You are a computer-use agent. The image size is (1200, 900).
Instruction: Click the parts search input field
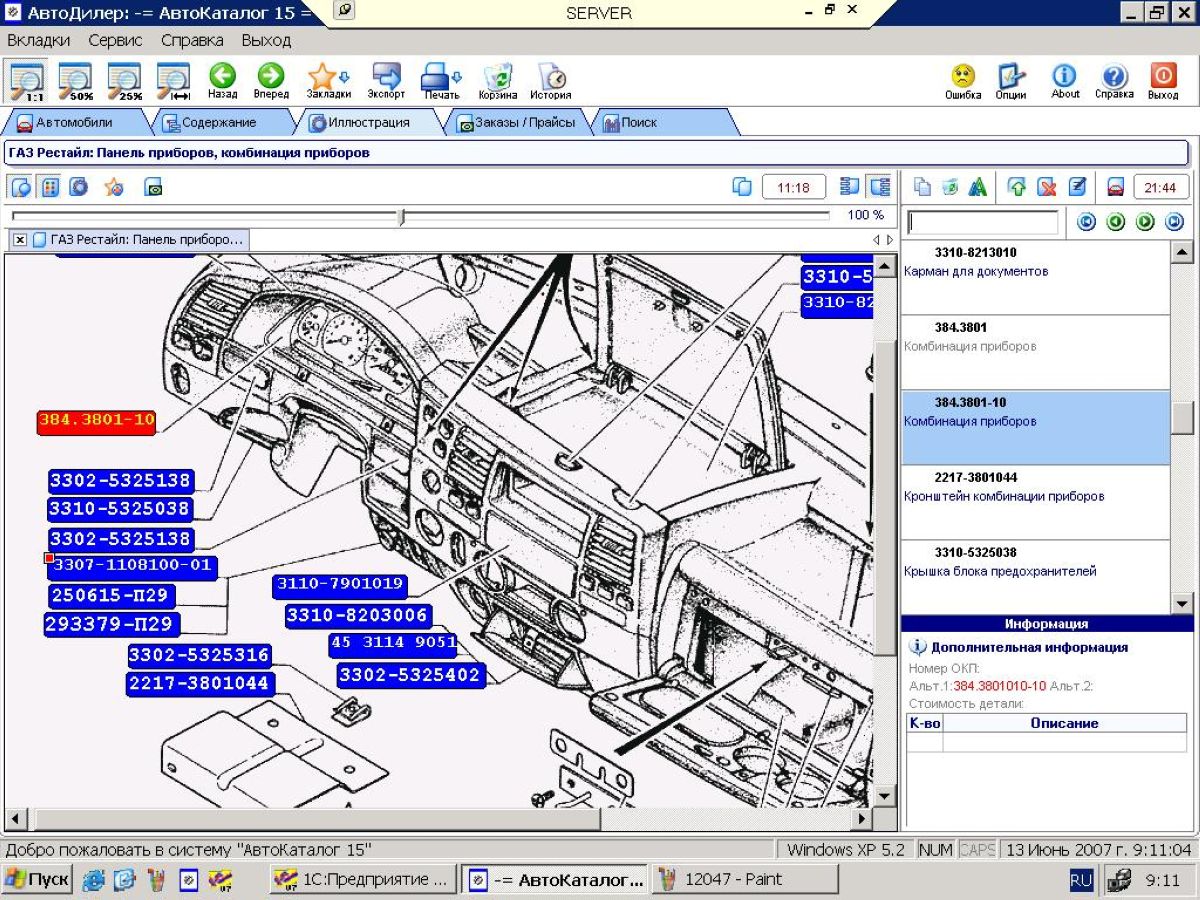982,222
